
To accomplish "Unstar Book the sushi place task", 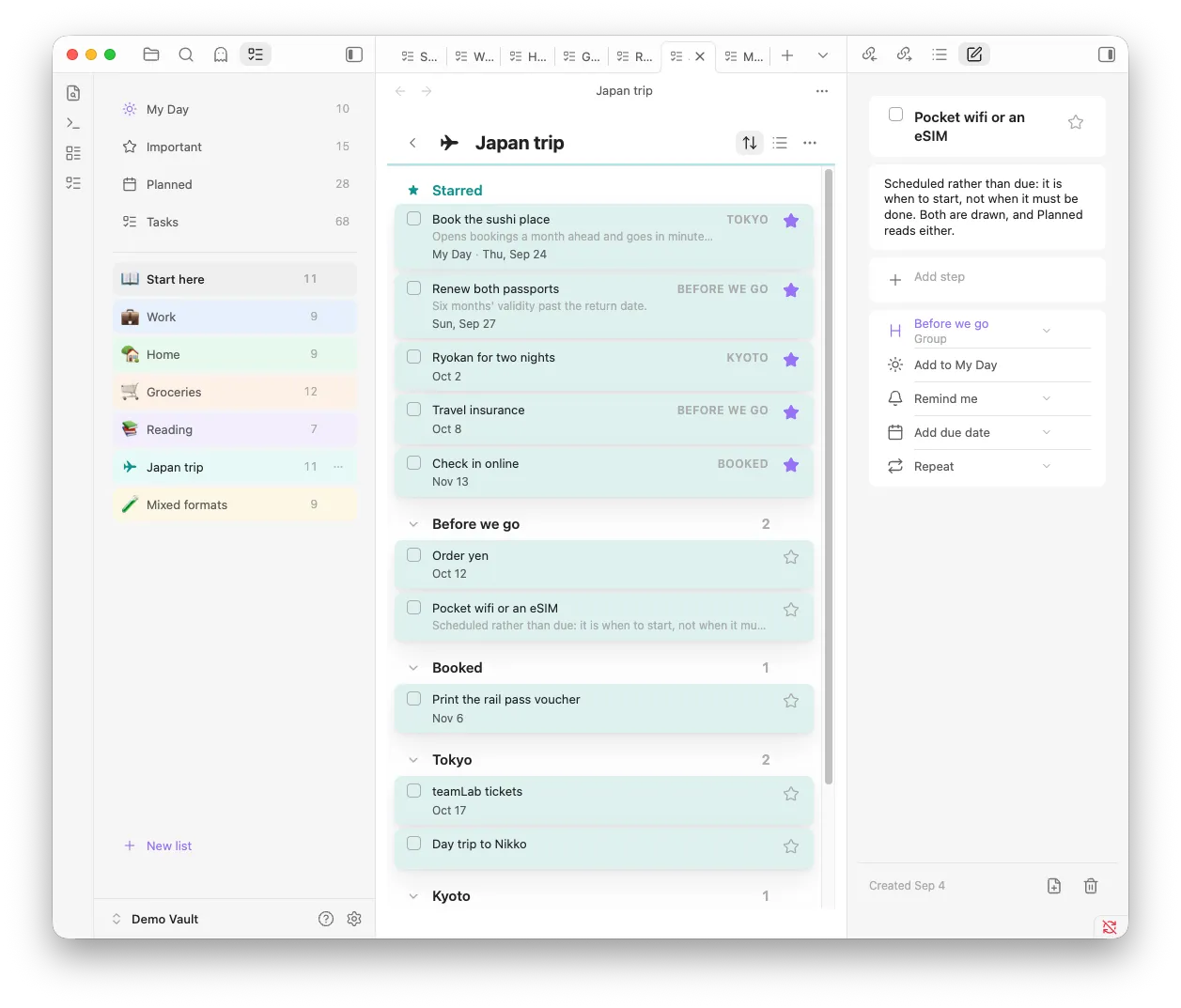I will (791, 221).
